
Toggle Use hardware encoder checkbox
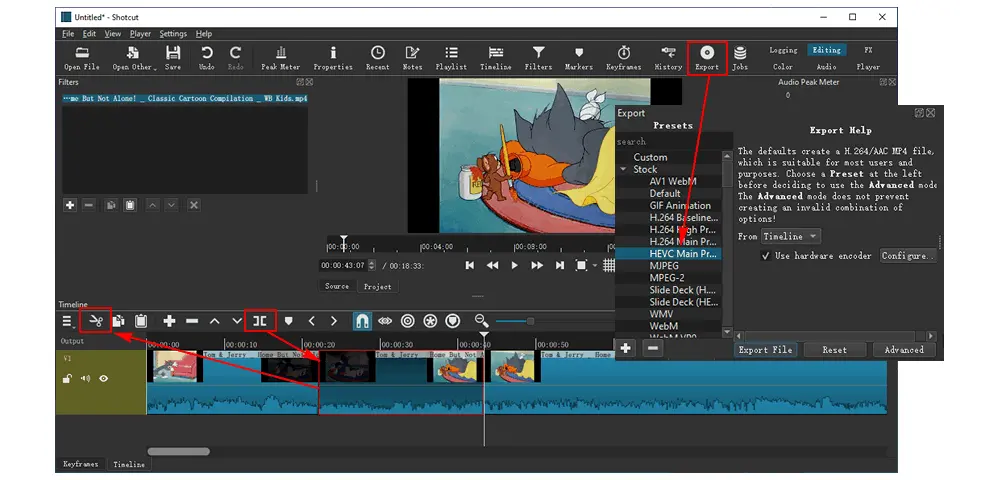[x=766, y=256]
